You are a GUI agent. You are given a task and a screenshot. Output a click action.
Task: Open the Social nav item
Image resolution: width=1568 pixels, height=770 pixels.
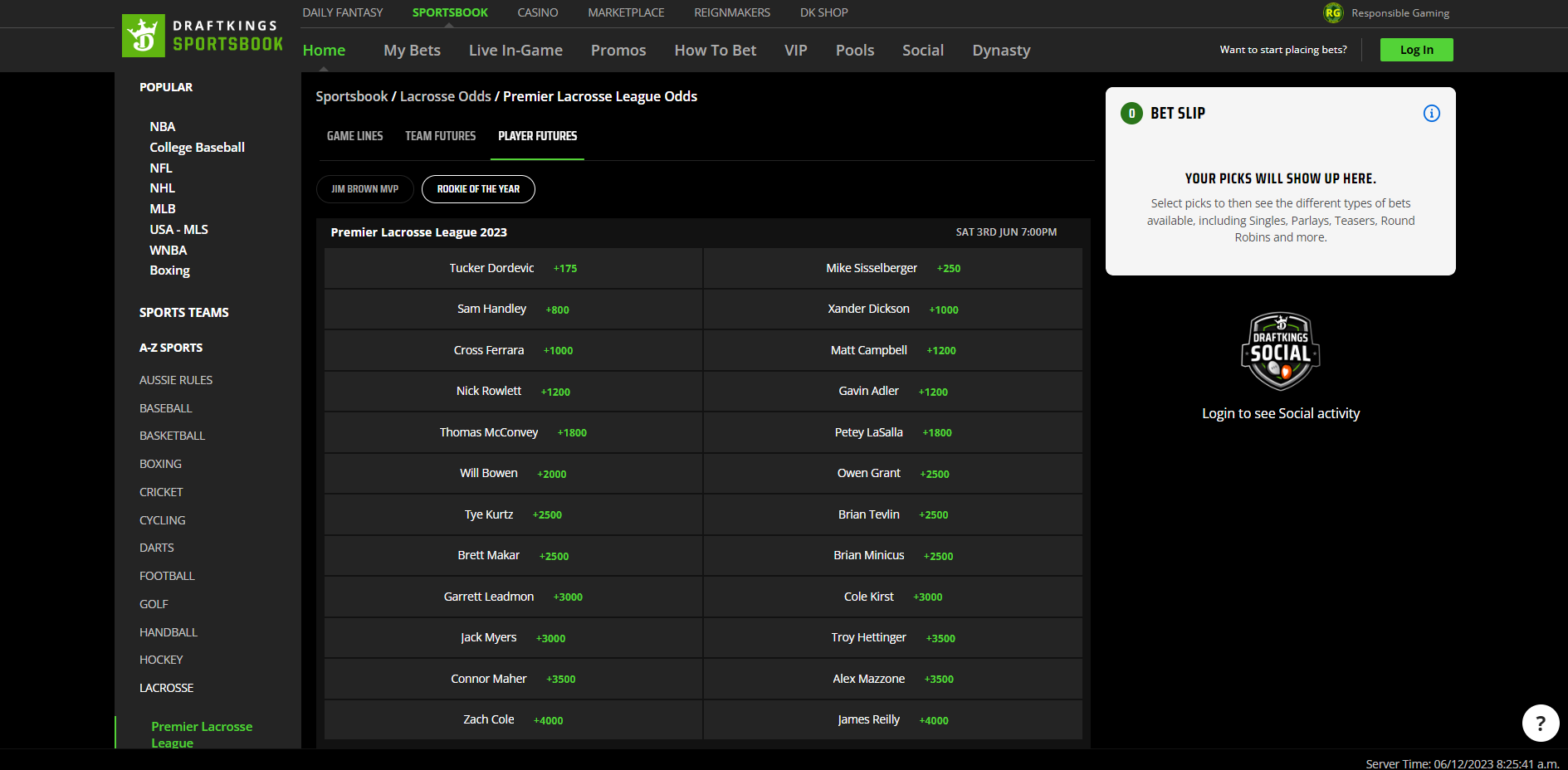coord(923,51)
